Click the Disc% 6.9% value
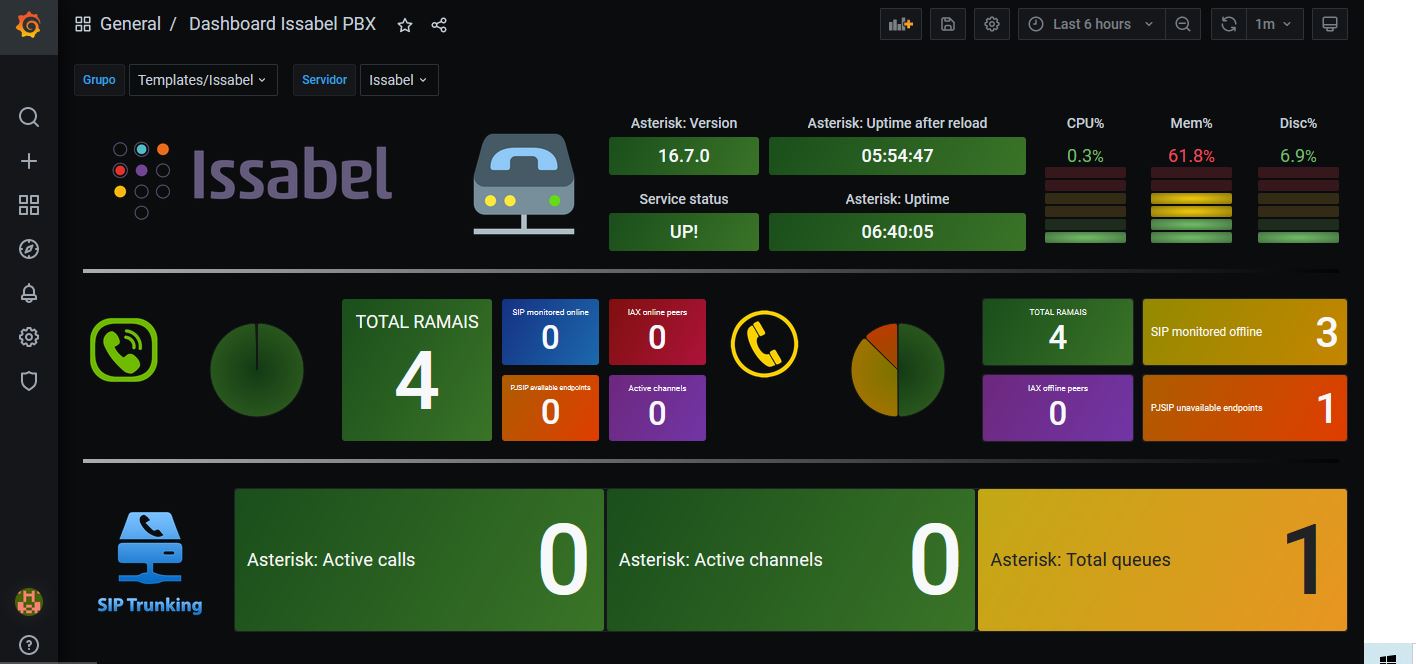 tap(1298, 156)
